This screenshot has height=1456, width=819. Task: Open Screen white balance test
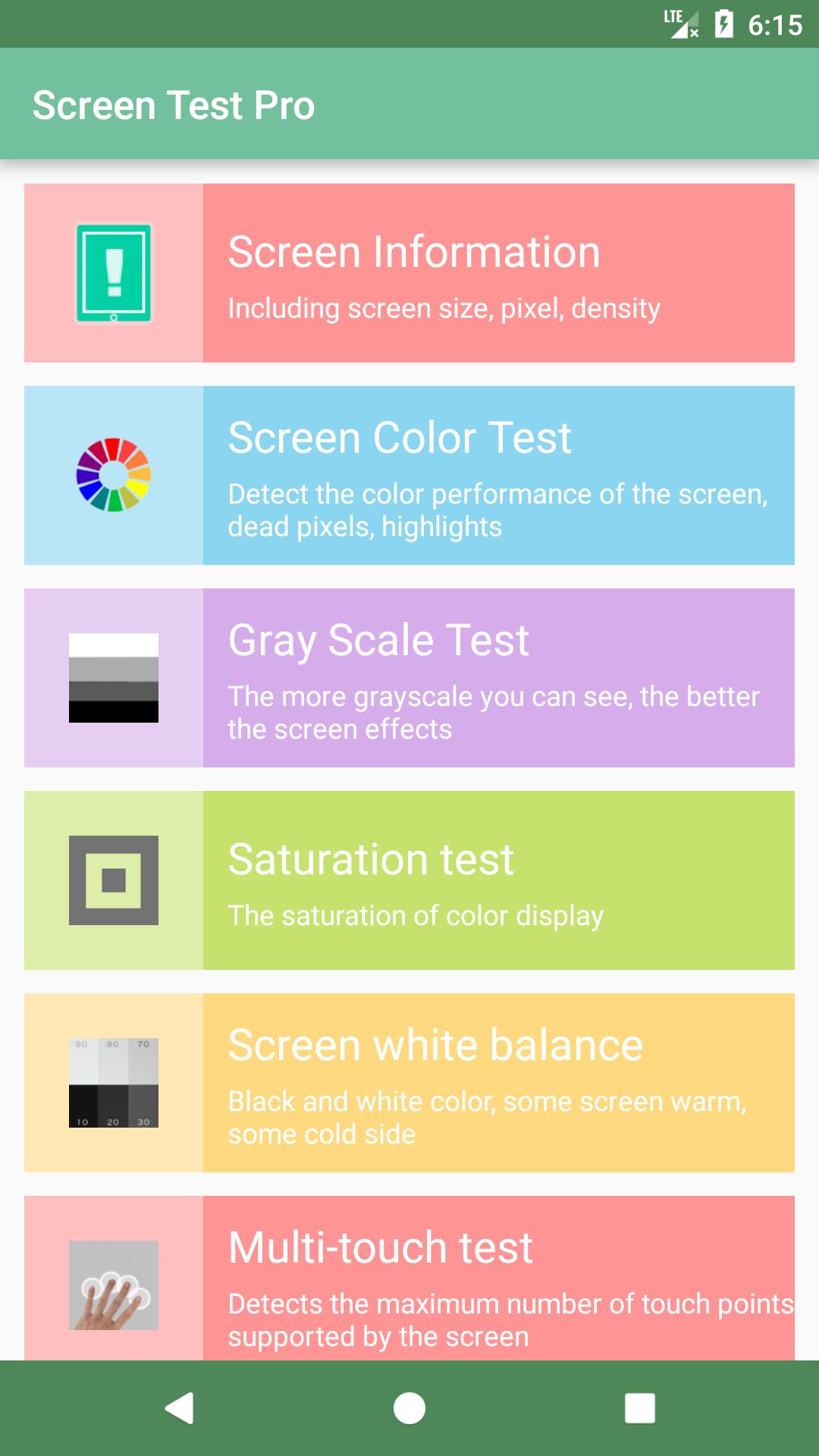click(409, 1083)
